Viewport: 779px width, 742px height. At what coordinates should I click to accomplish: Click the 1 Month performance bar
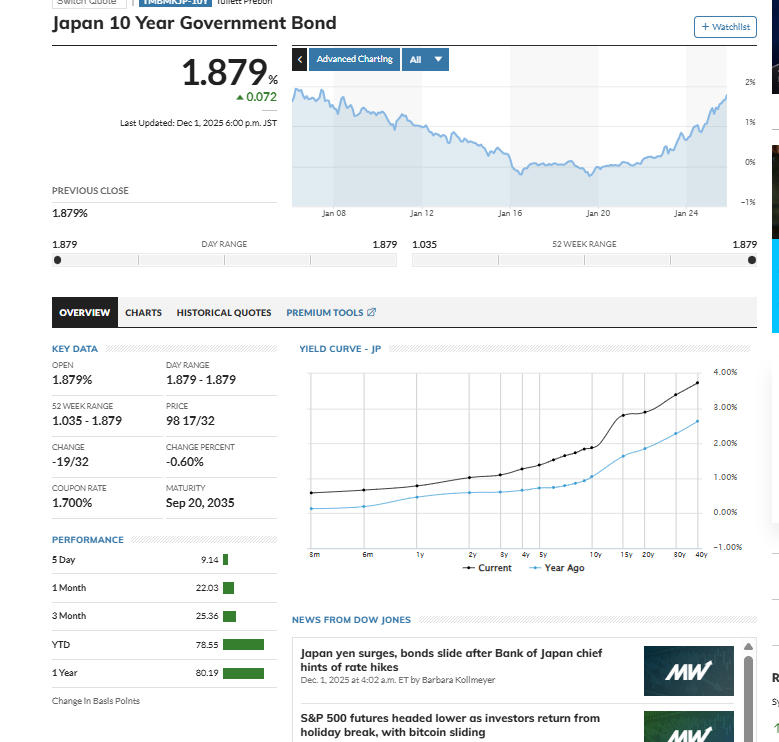coord(229,588)
